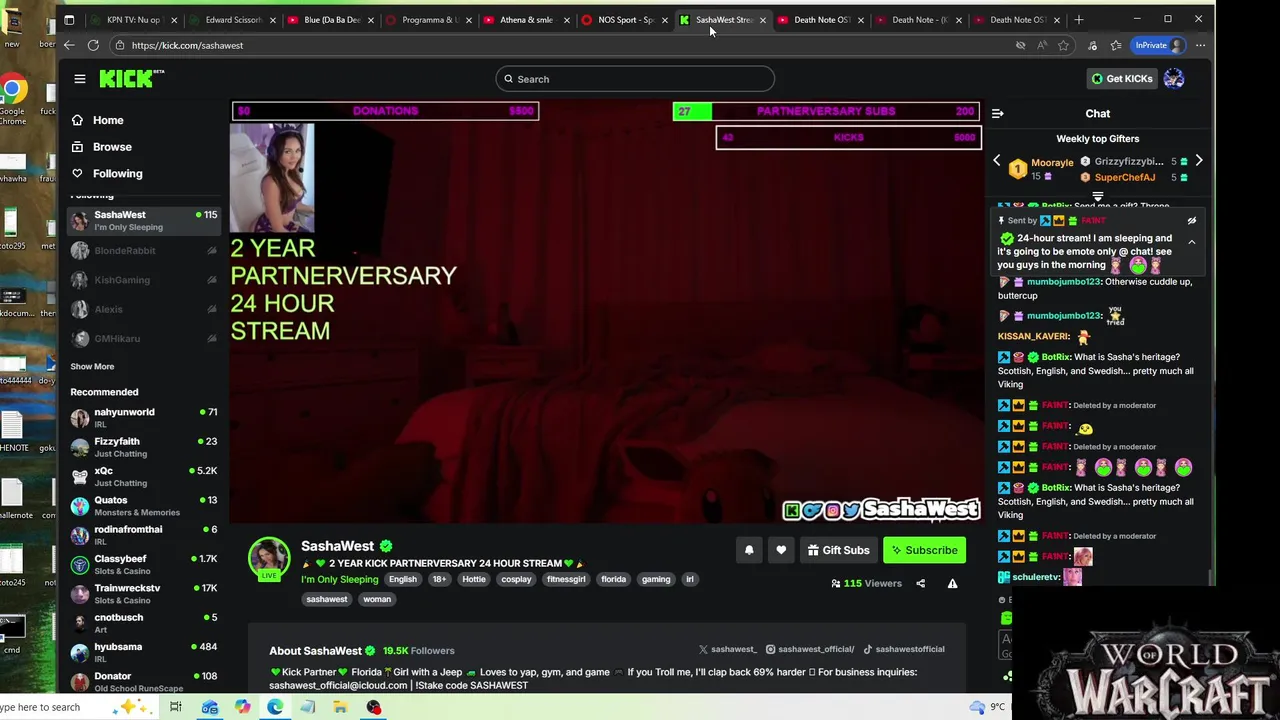Click the Hottie tag
The width and height of the screenshot is (1280, 720).
[474, 579]
